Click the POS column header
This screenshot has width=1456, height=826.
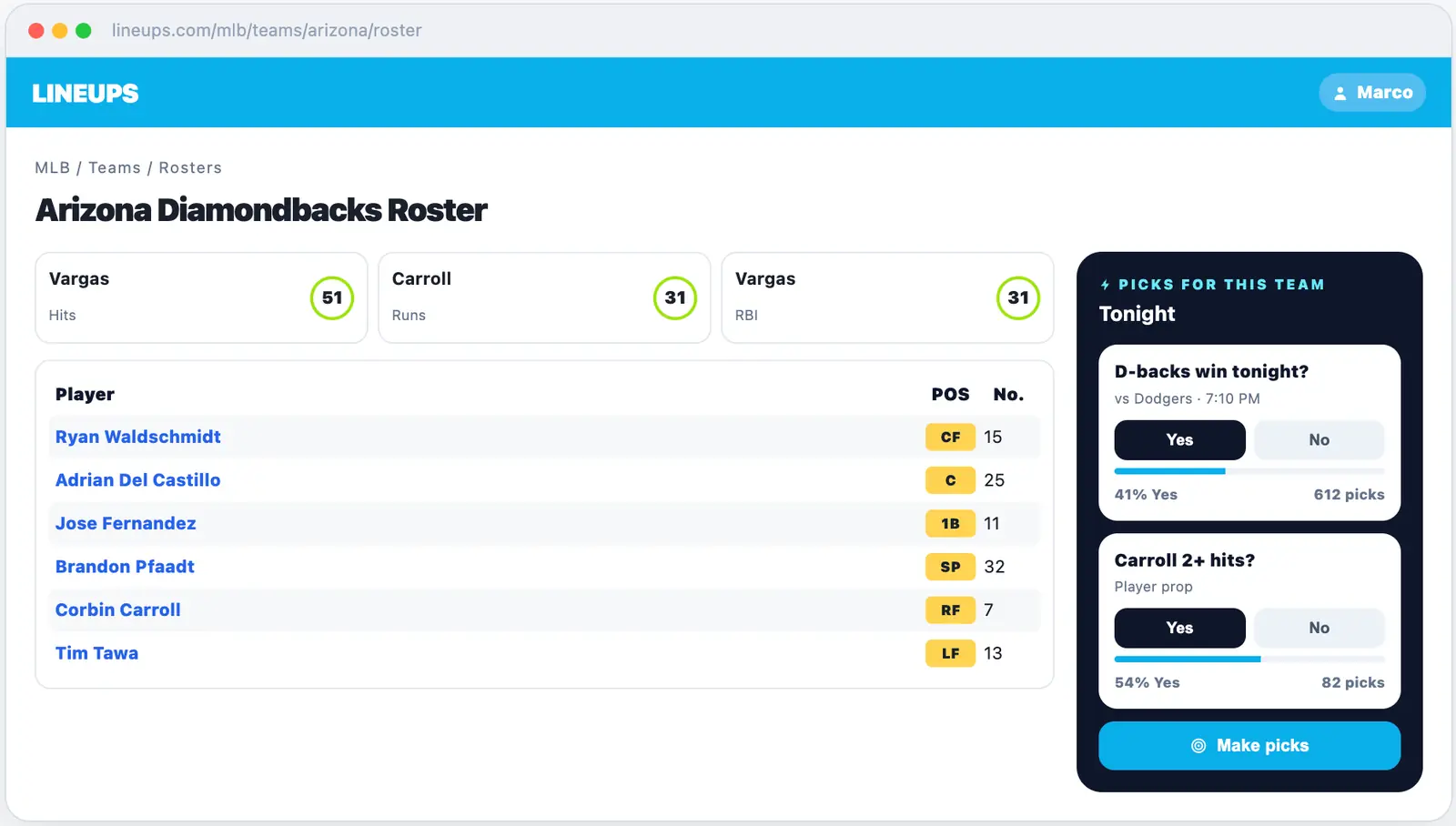coord(950,394)
